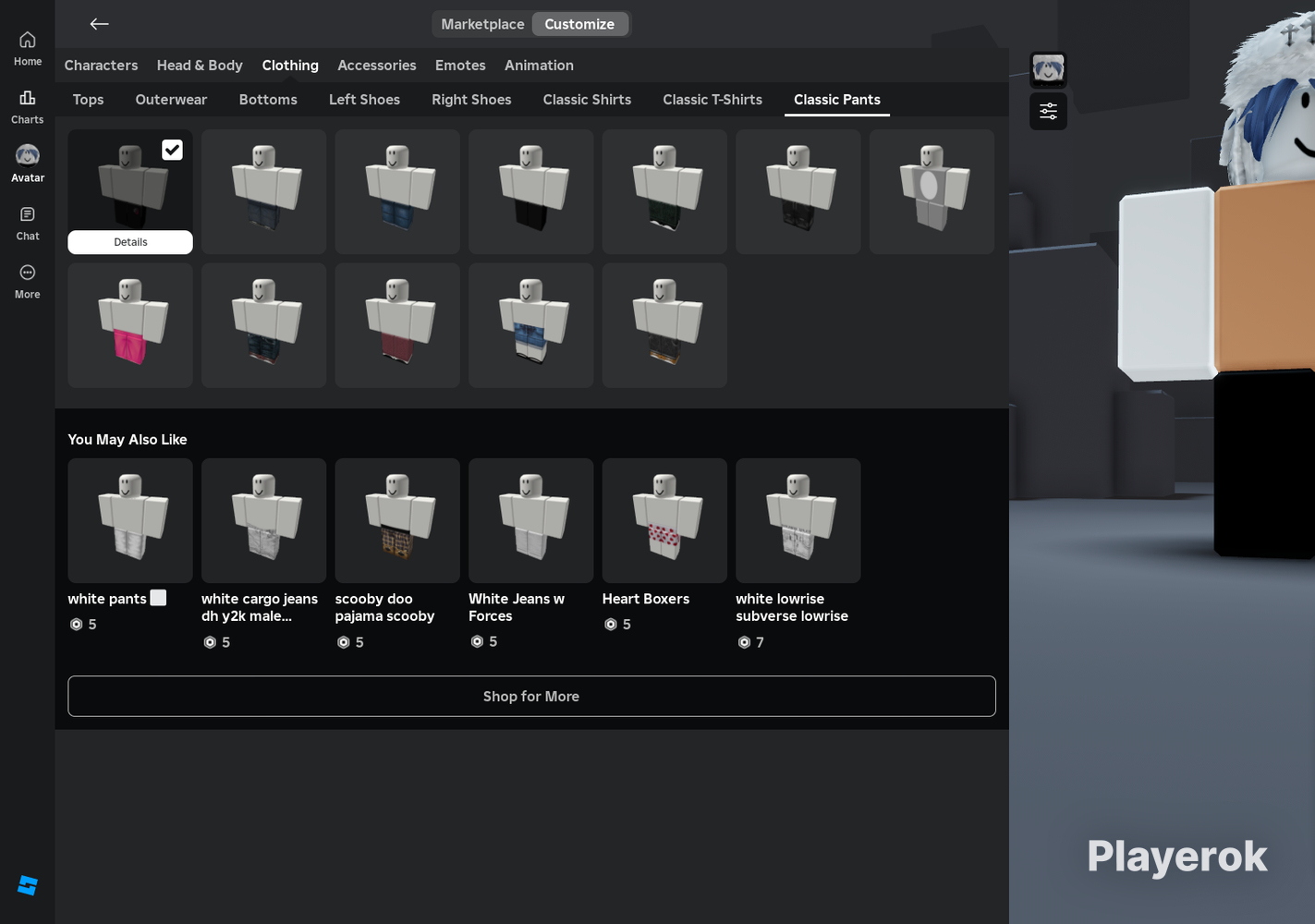
Task: Click Robux icon under white lowrise subverse
Action: point(744,642)
